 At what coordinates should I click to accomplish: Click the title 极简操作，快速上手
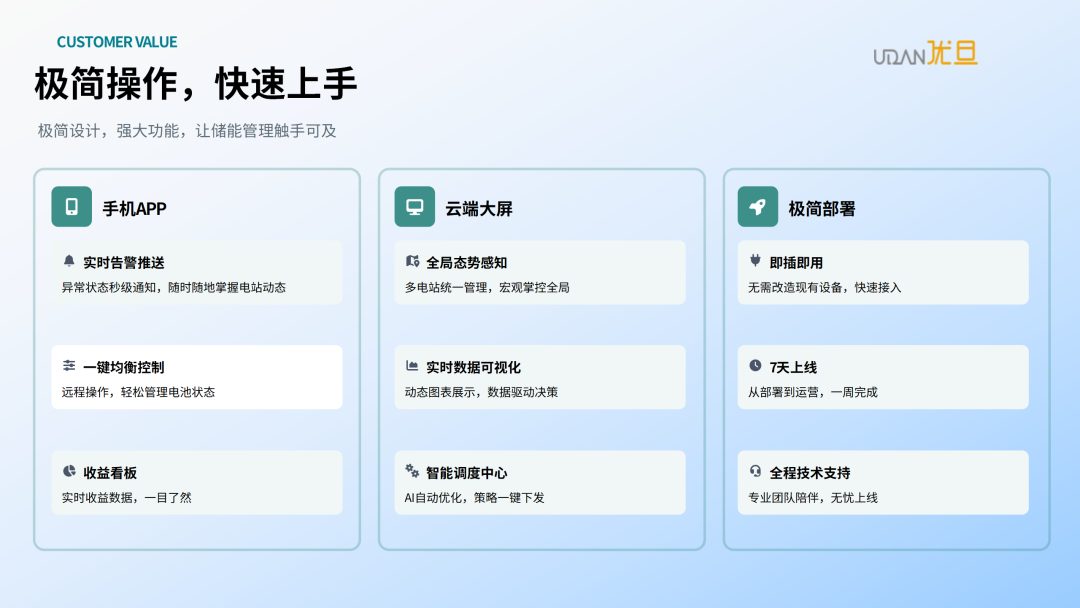coord(196,84)
